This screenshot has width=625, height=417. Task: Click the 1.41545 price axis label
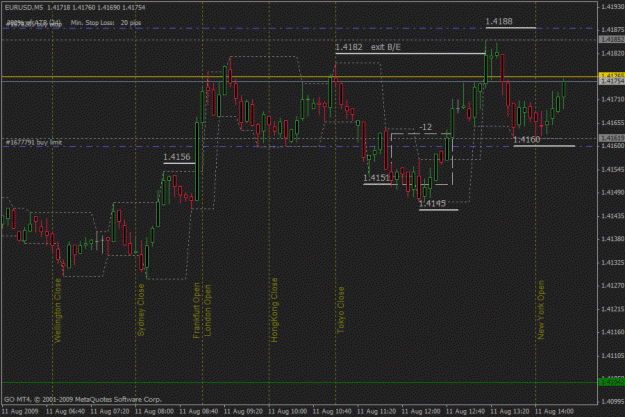(613, 169)
